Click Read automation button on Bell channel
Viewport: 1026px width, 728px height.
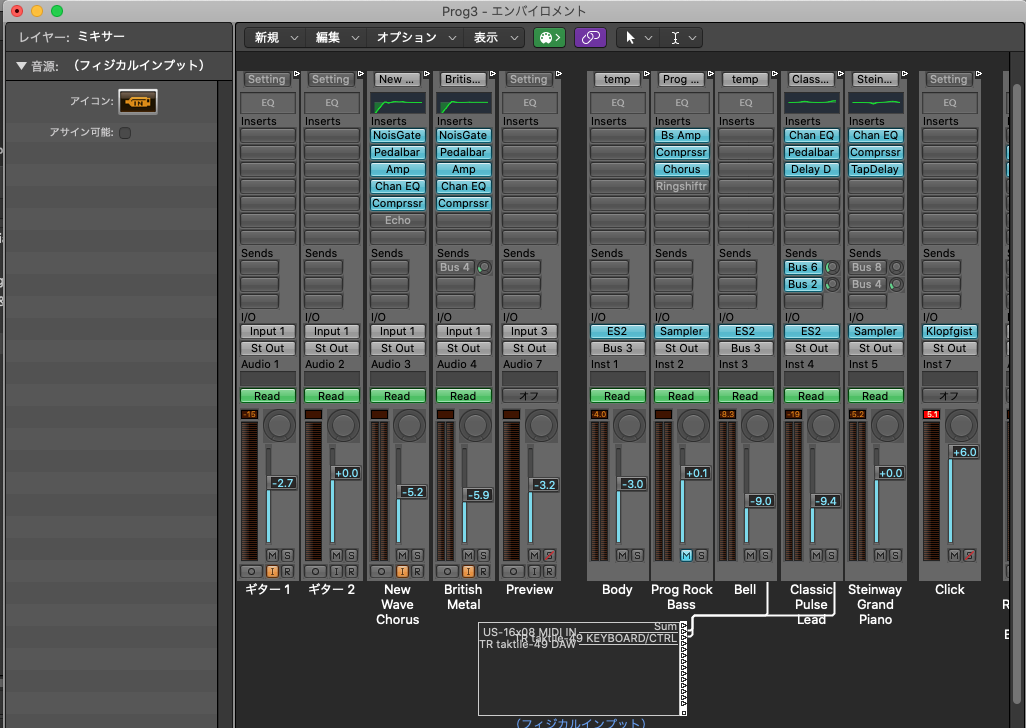click(x=745, y=396)
